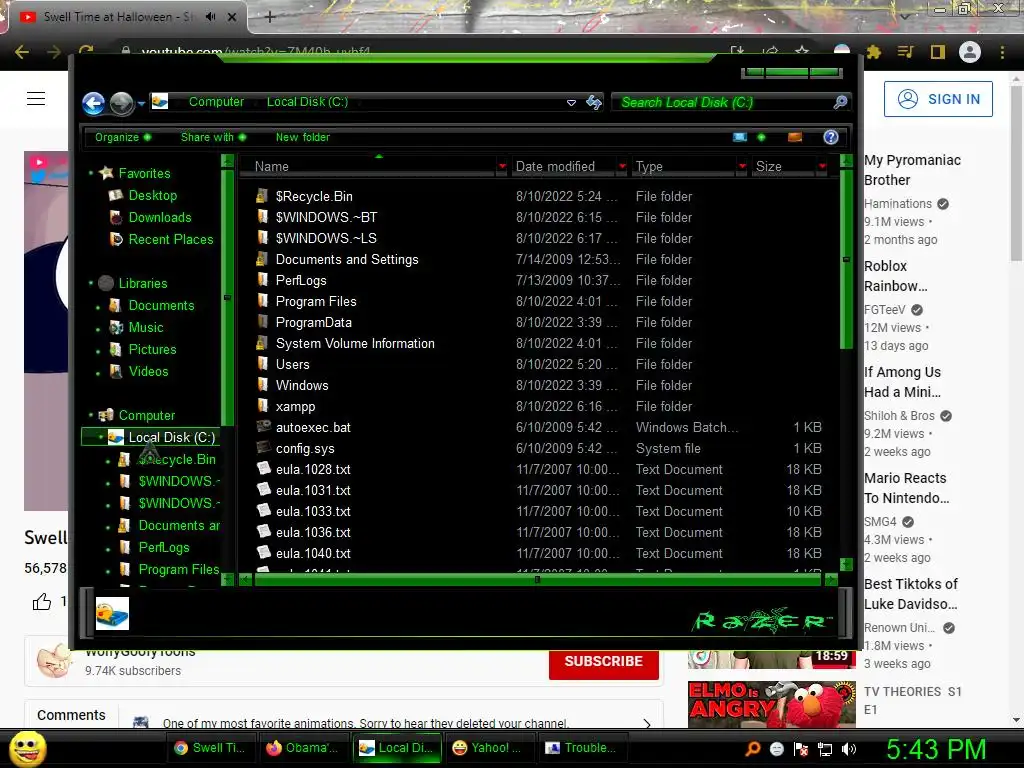Select the autoexec.bat file icon
This screenshot has height=768, width=1024.
tap(264, 427)
